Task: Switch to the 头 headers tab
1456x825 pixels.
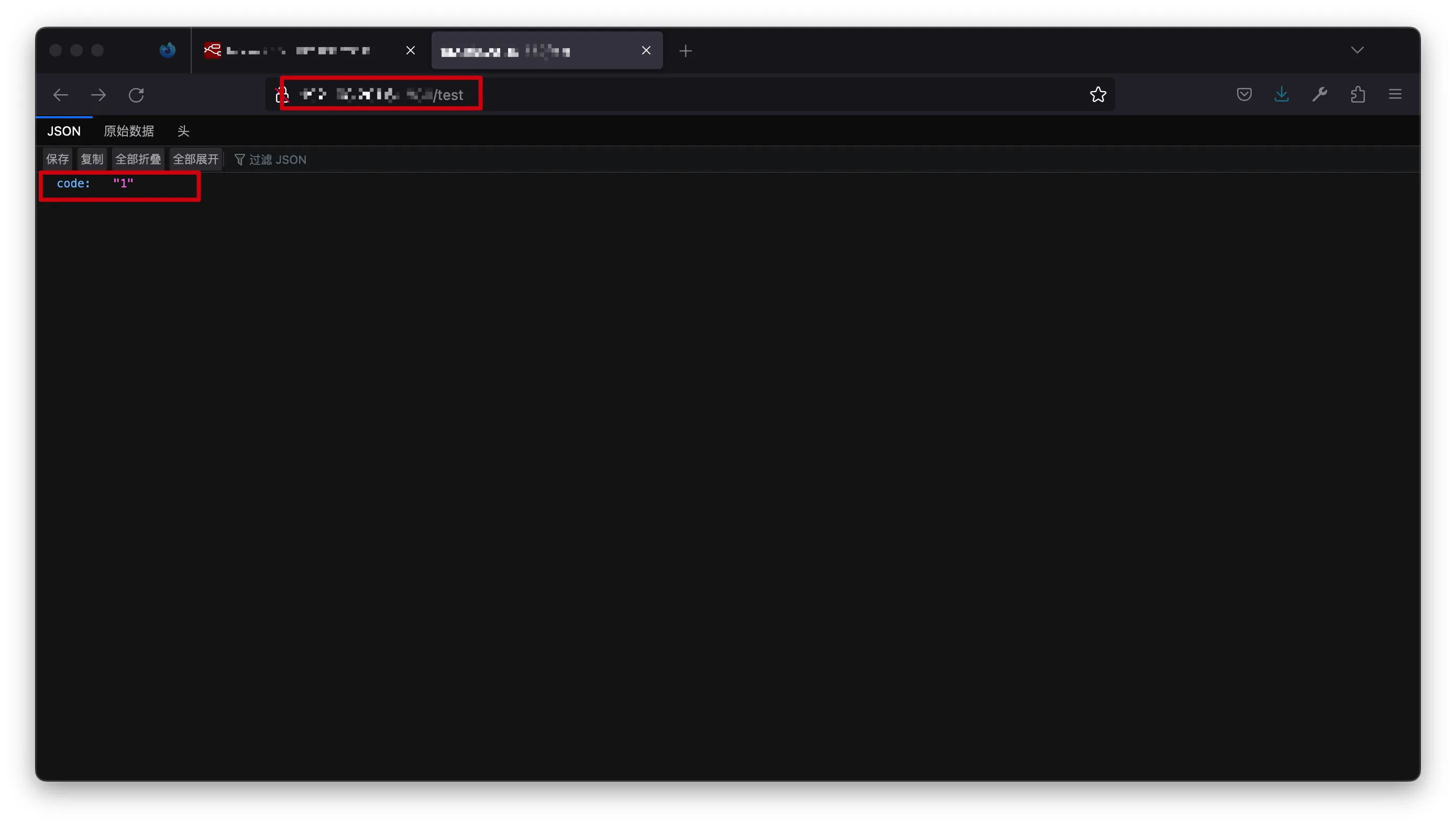Action: pos(183,131)
